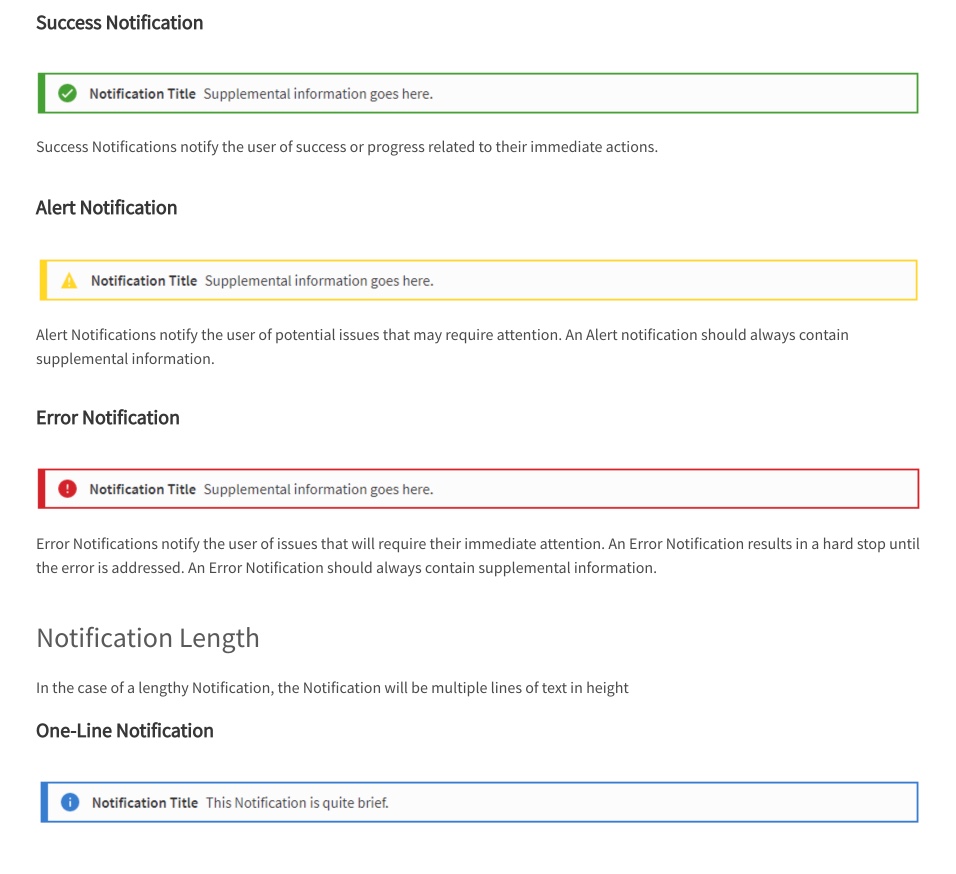
Task: Click supplemental text in the red banner
Action: coord(318,489)
